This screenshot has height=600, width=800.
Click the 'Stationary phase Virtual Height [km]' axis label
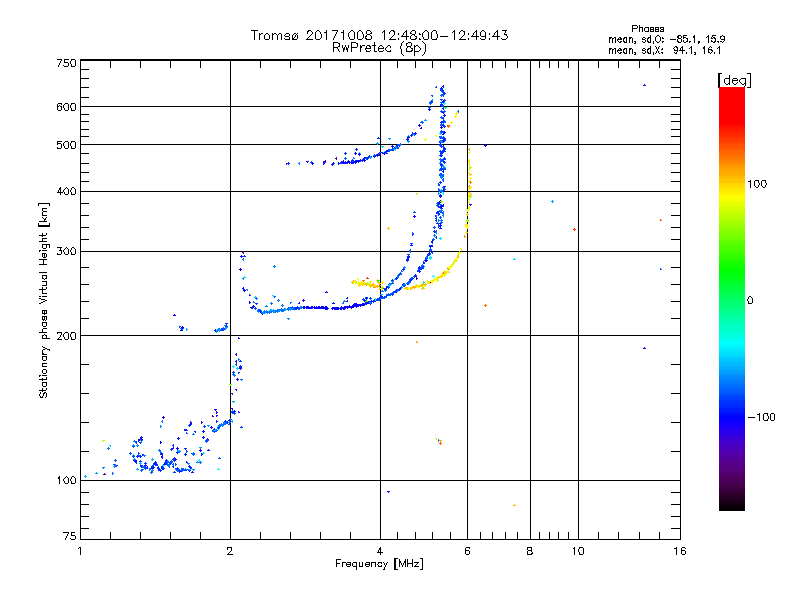click(44, 301)
